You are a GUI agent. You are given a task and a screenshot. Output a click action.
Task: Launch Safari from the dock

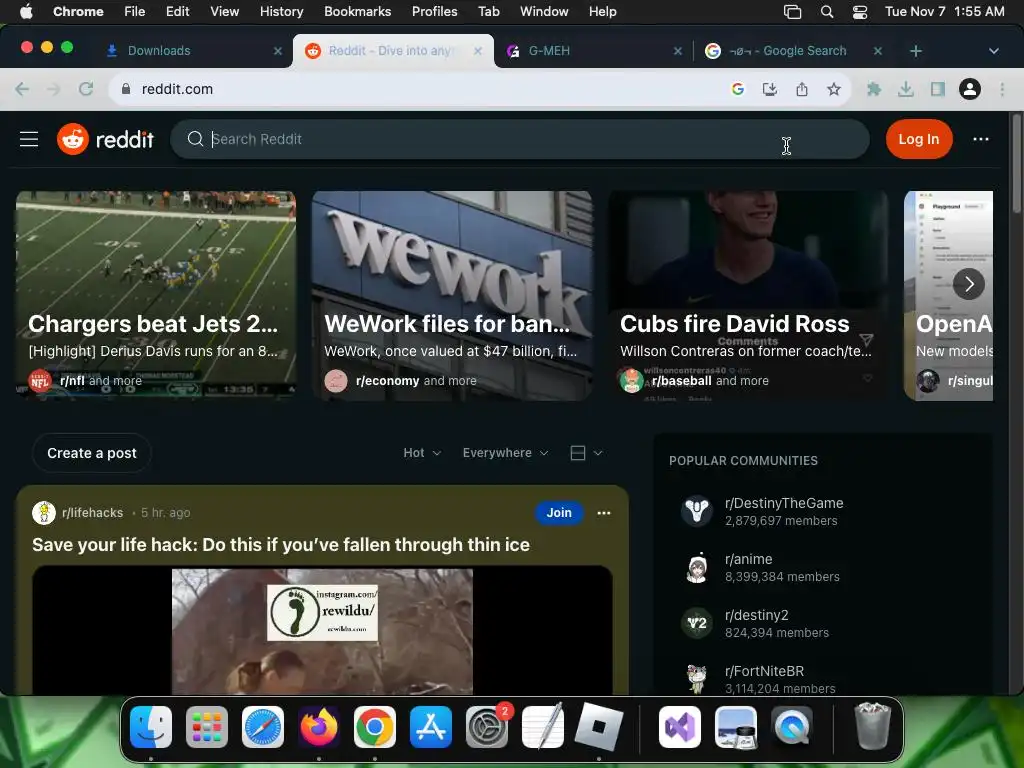point(263,727)
